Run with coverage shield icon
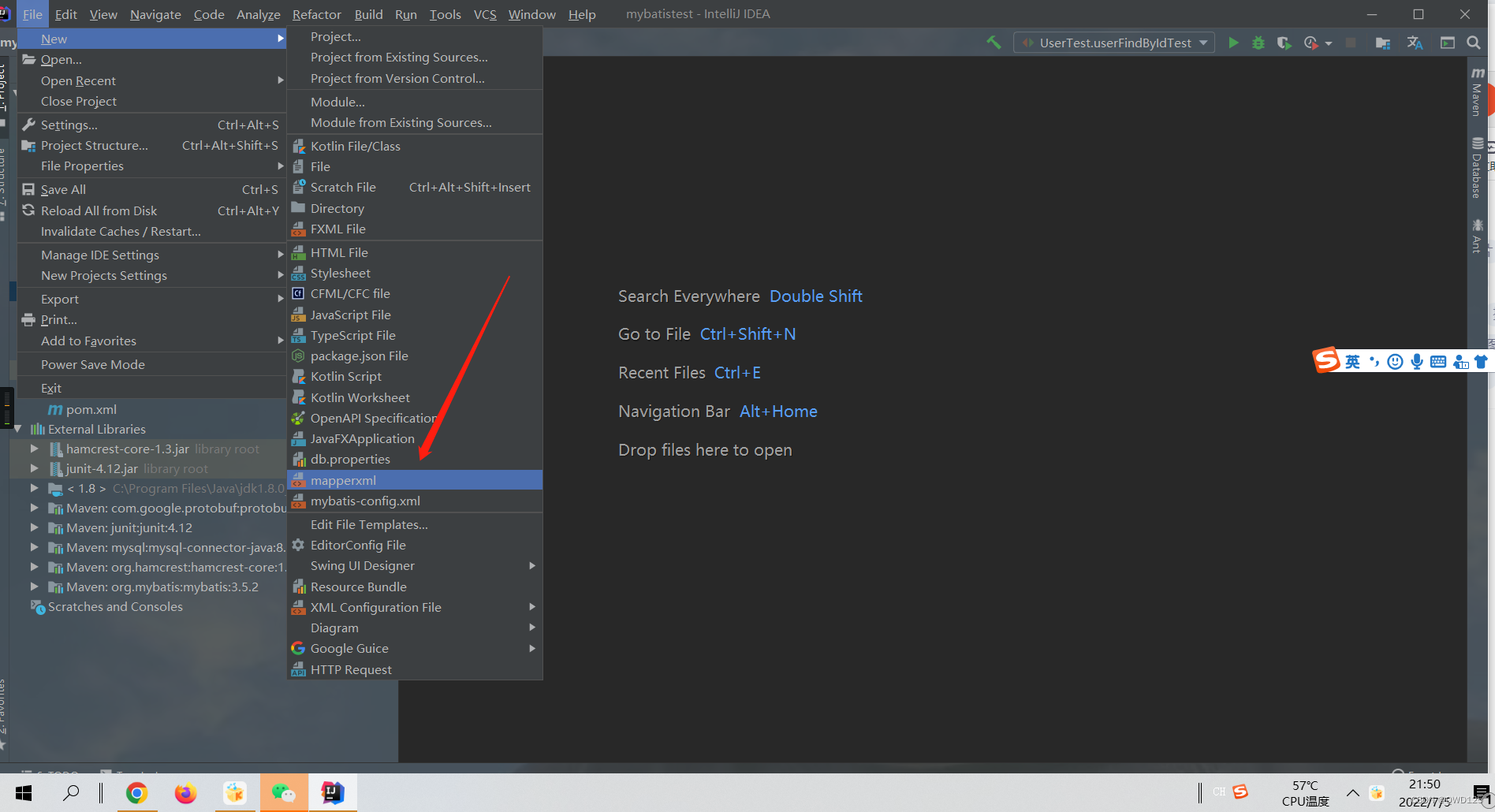 tap(1284, 43)
